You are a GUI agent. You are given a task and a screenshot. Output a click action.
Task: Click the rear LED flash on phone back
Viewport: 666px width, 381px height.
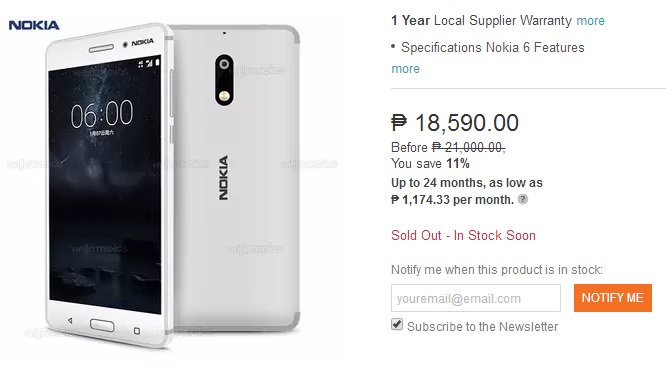(x=224, y=96)
